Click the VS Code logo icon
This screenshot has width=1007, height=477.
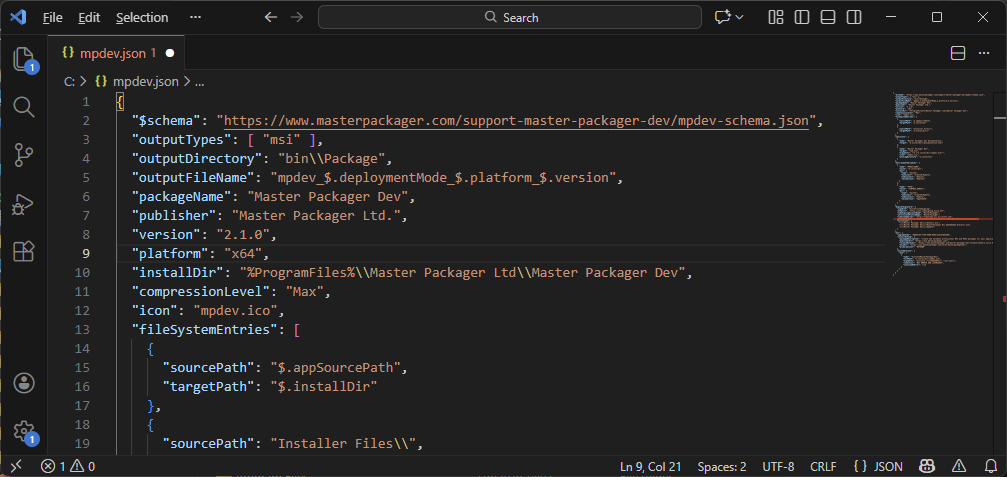point(18,17)
